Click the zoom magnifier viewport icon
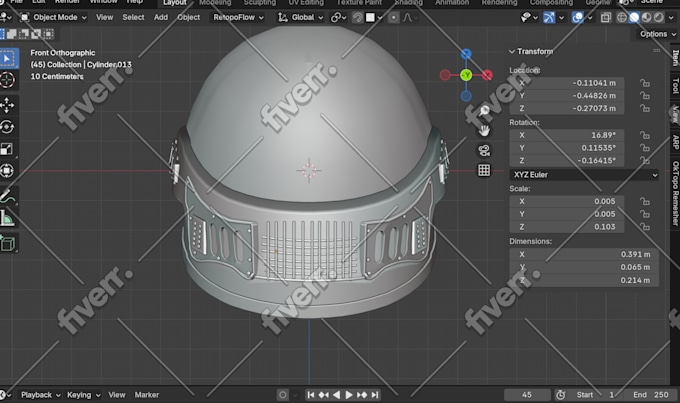The image size is (680, 403). pos(484,111)
